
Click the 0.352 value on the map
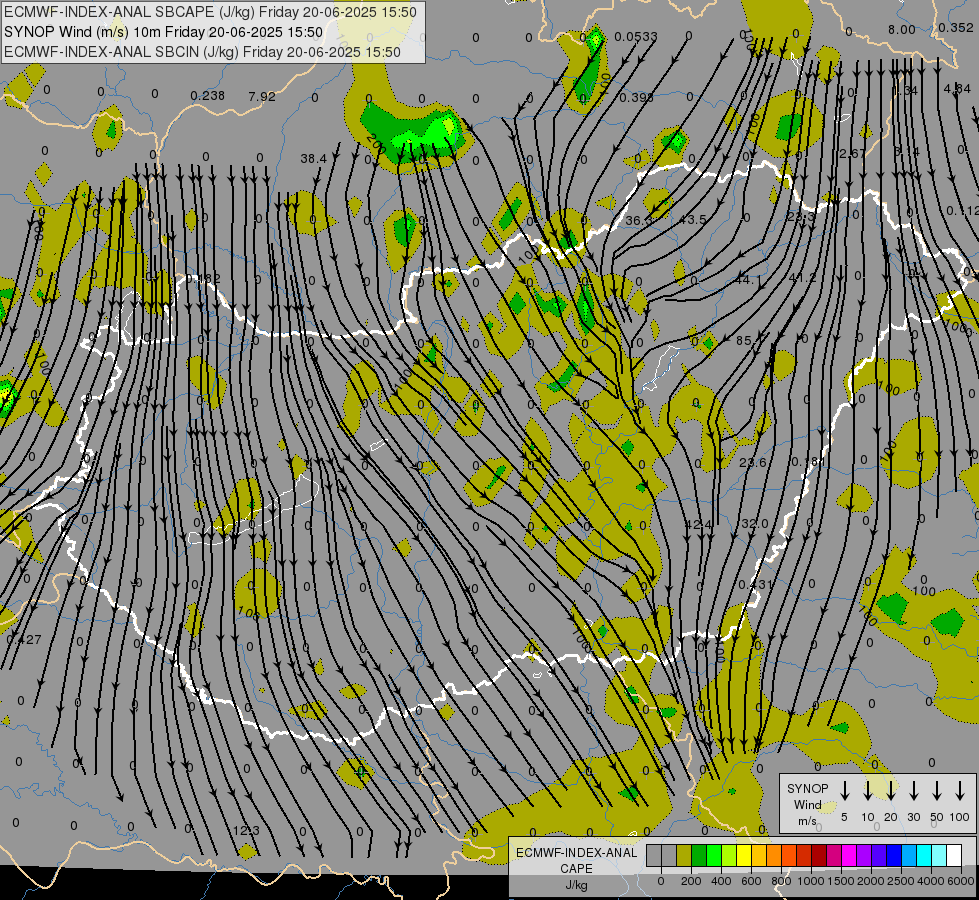click(x=955, y=27)
